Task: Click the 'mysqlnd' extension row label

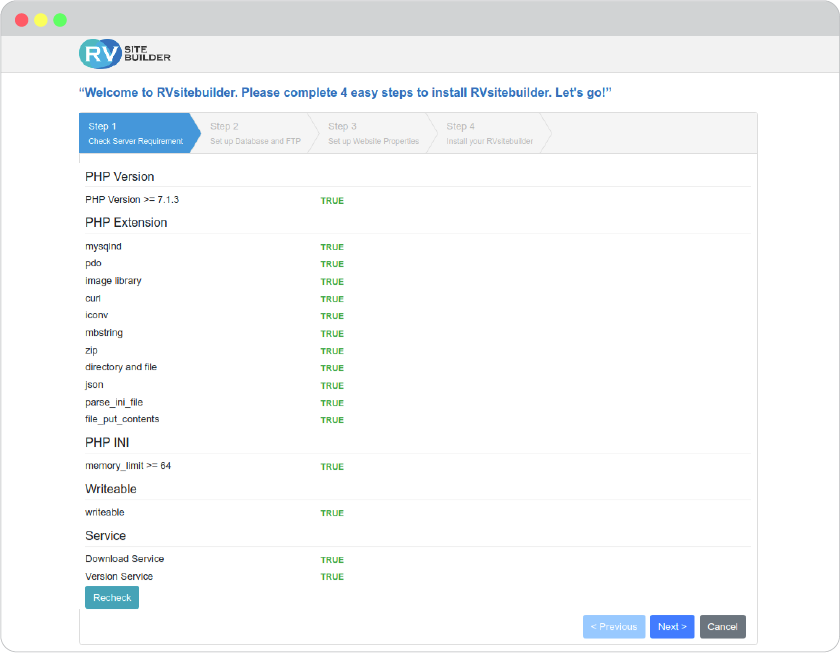Action: [x=103, y=246]
